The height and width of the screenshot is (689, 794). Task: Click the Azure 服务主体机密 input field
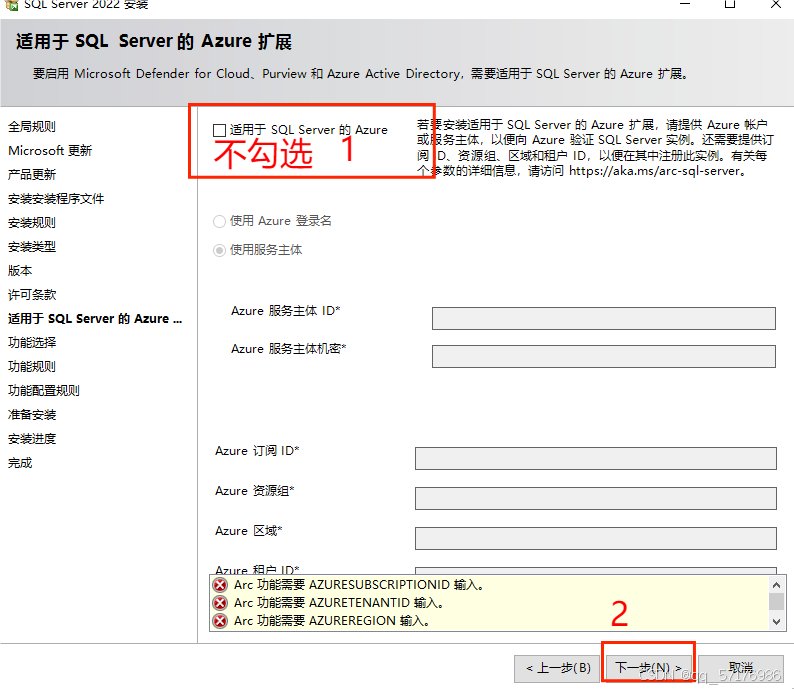click(604, 356)
